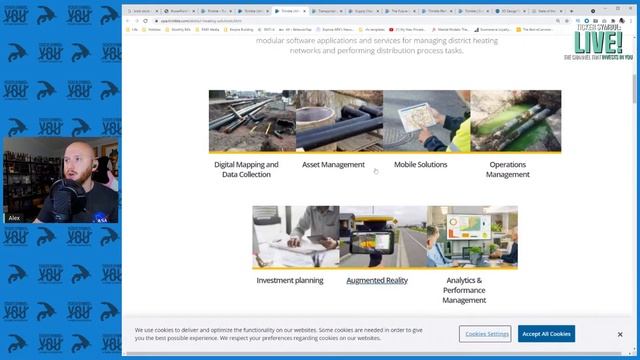Click the green water pipes photo
This screenshot has height=360, width=640.
(x=516, y=121)
